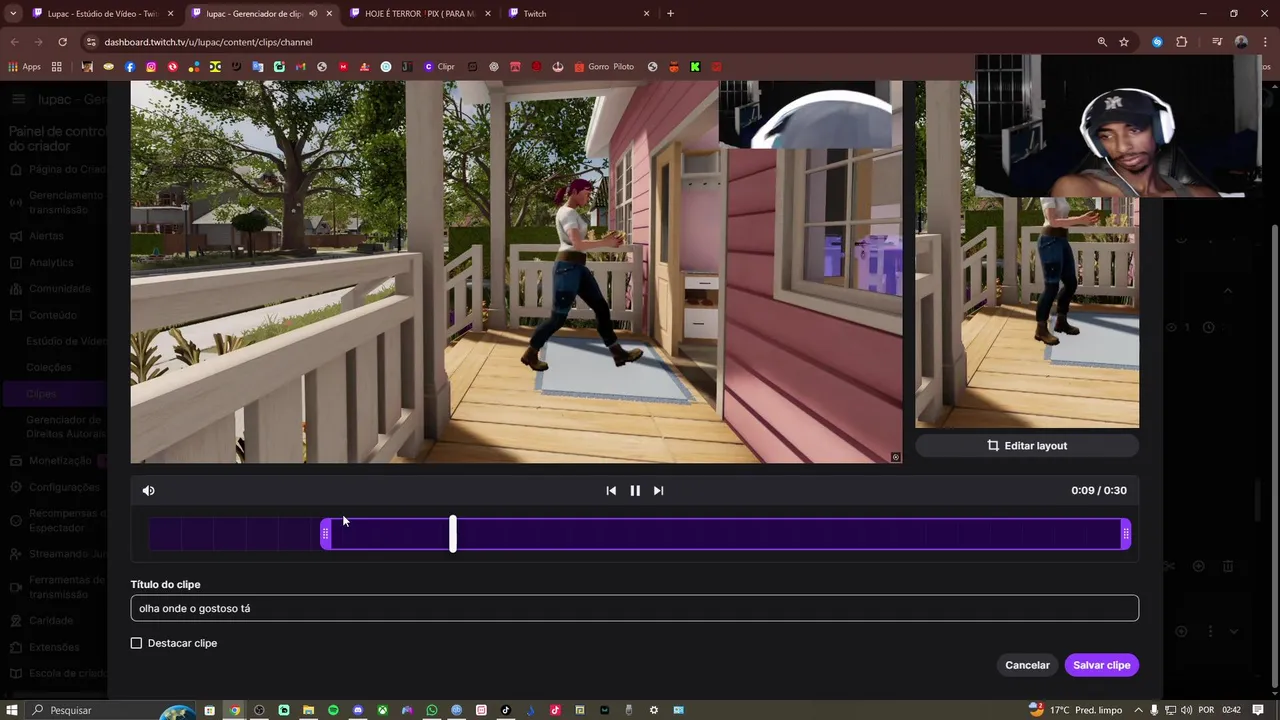Bookmark this page with the star icon

(1124, 42)
